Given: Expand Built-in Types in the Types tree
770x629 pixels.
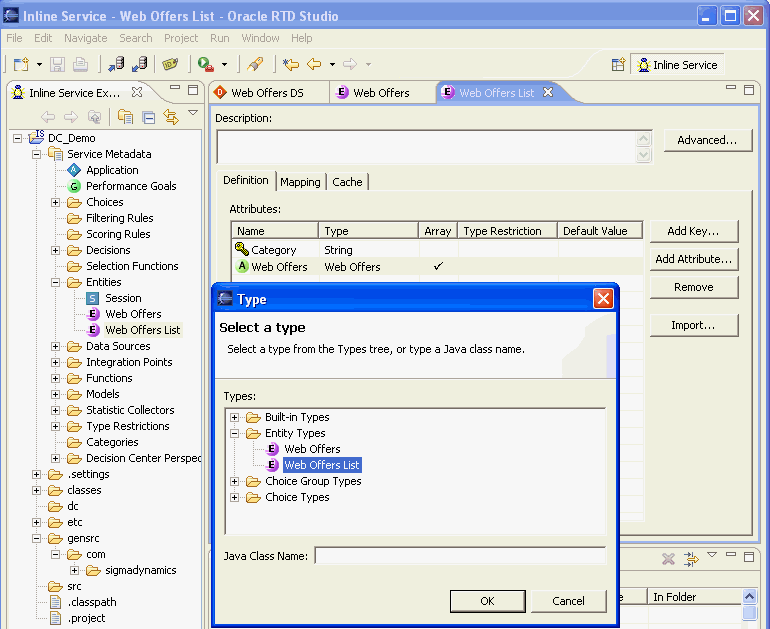Looking at the screenshot, I should 235,417.
